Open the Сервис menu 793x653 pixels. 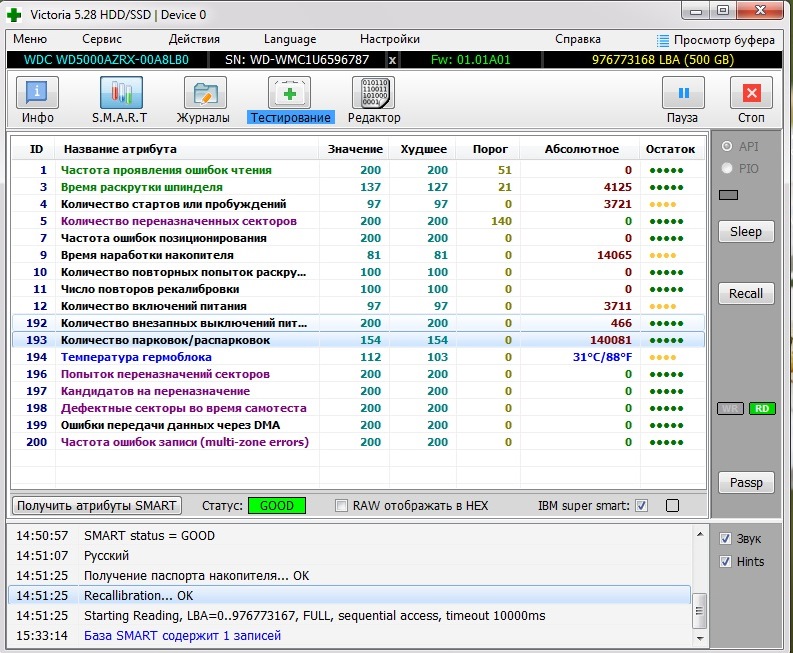[102, 39]
